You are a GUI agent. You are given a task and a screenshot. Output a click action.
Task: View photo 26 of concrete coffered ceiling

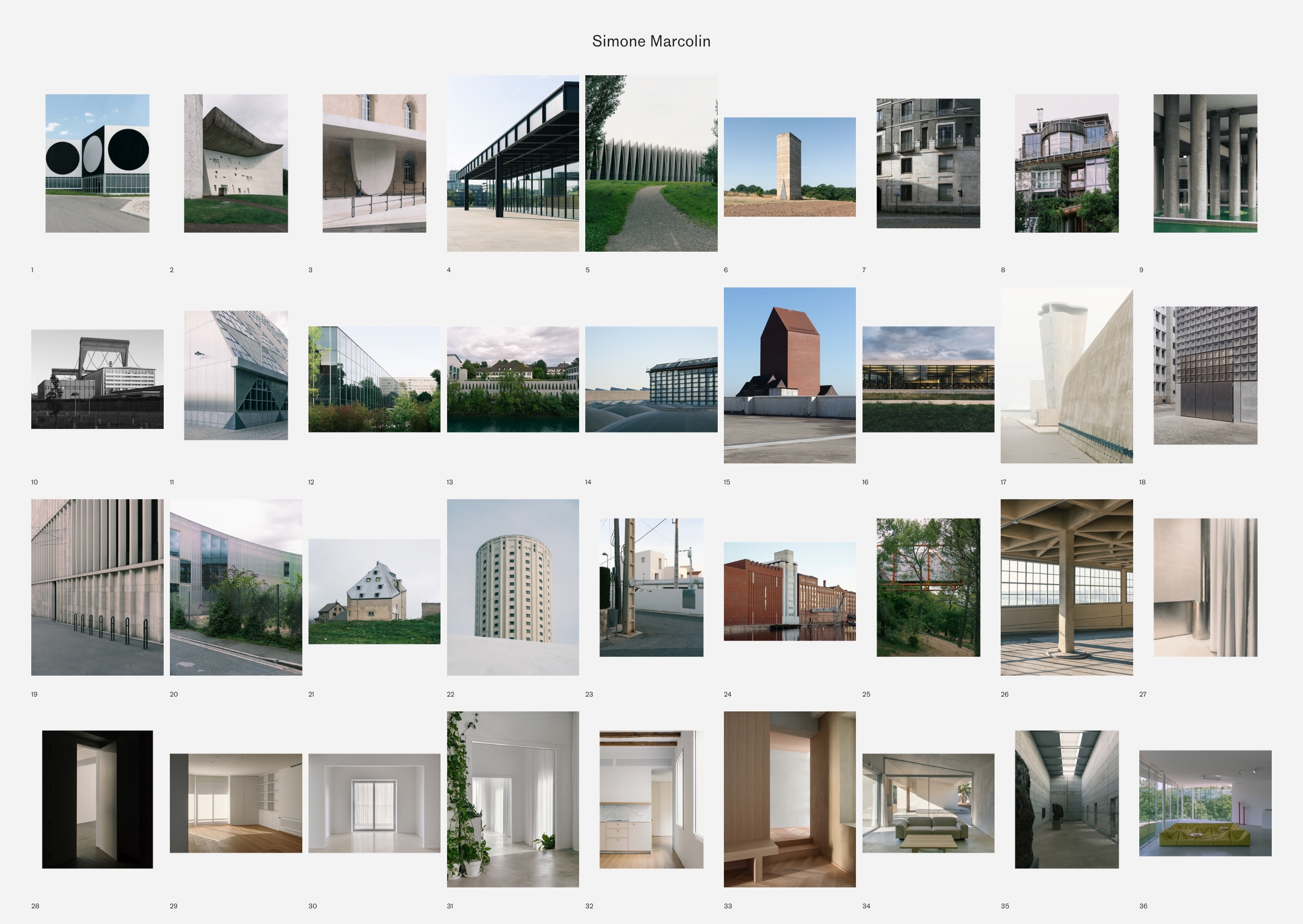click(x=1067, y=587)
